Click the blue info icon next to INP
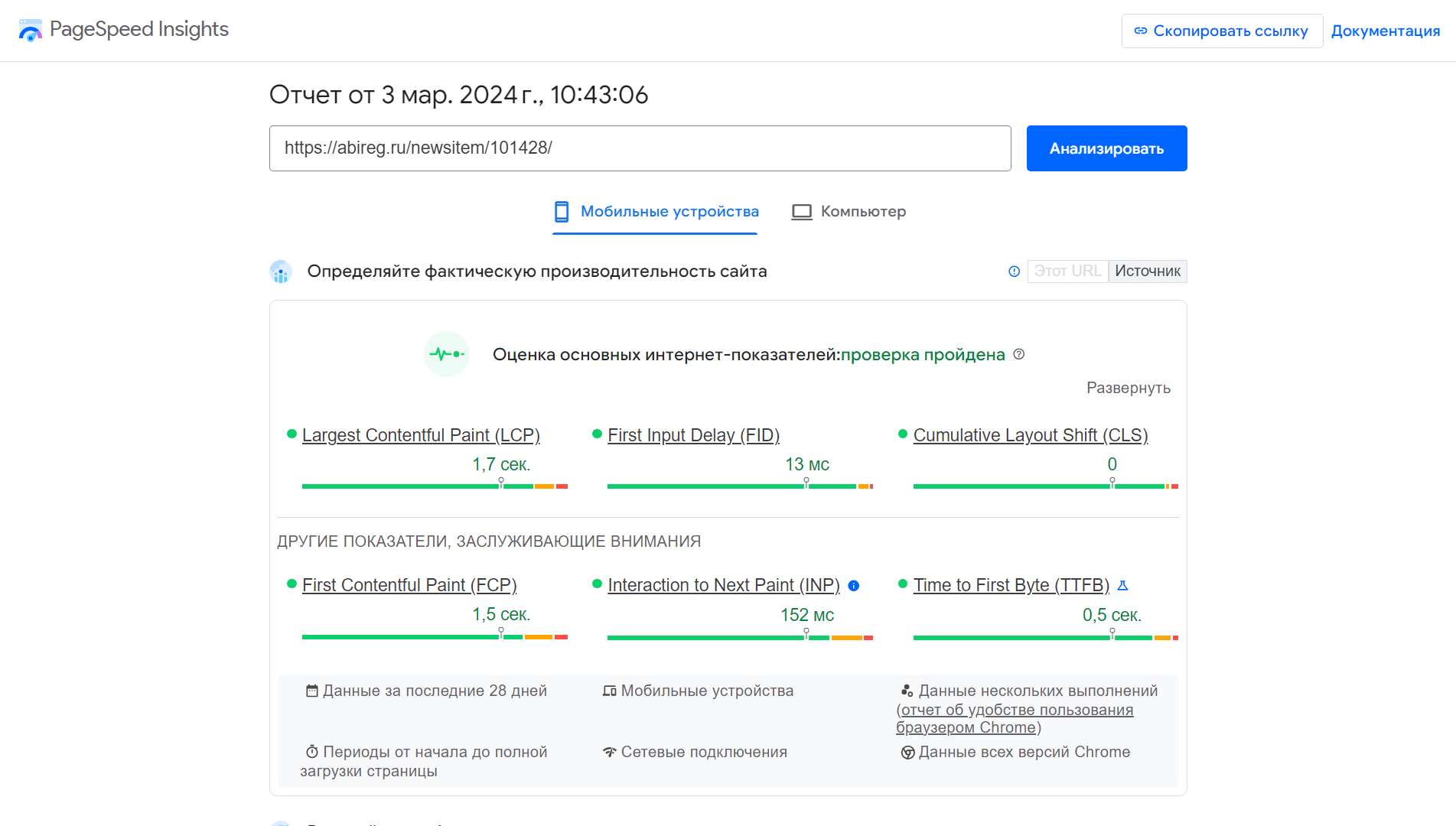Viewport: 1456px width, 826px height. click(x=854, y=586)
